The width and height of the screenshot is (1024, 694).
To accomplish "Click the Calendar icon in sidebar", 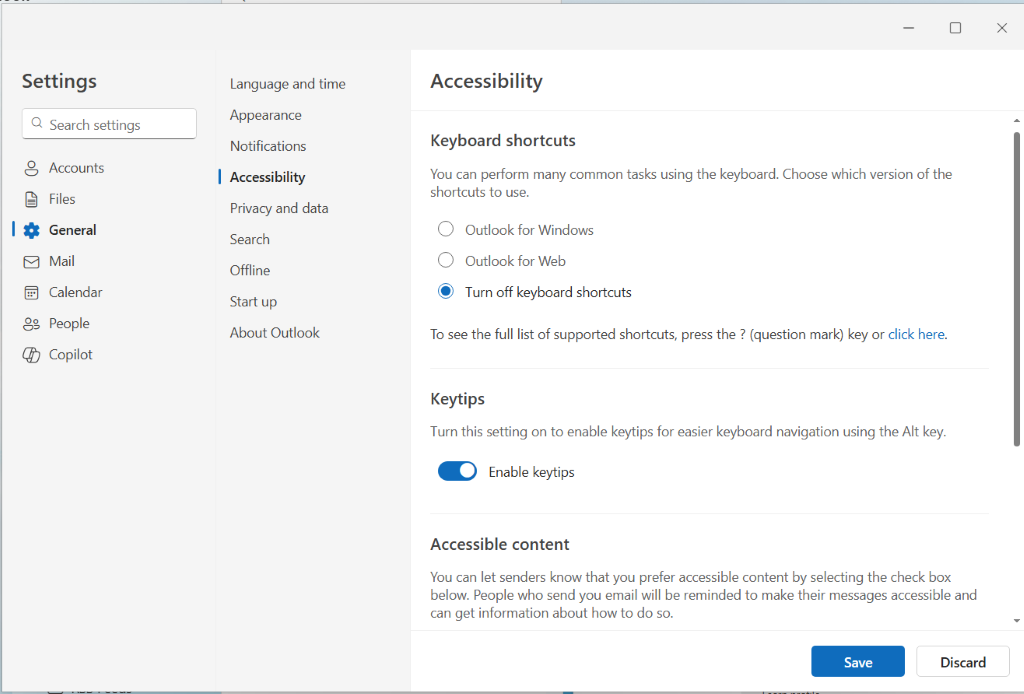I will 31,292.
